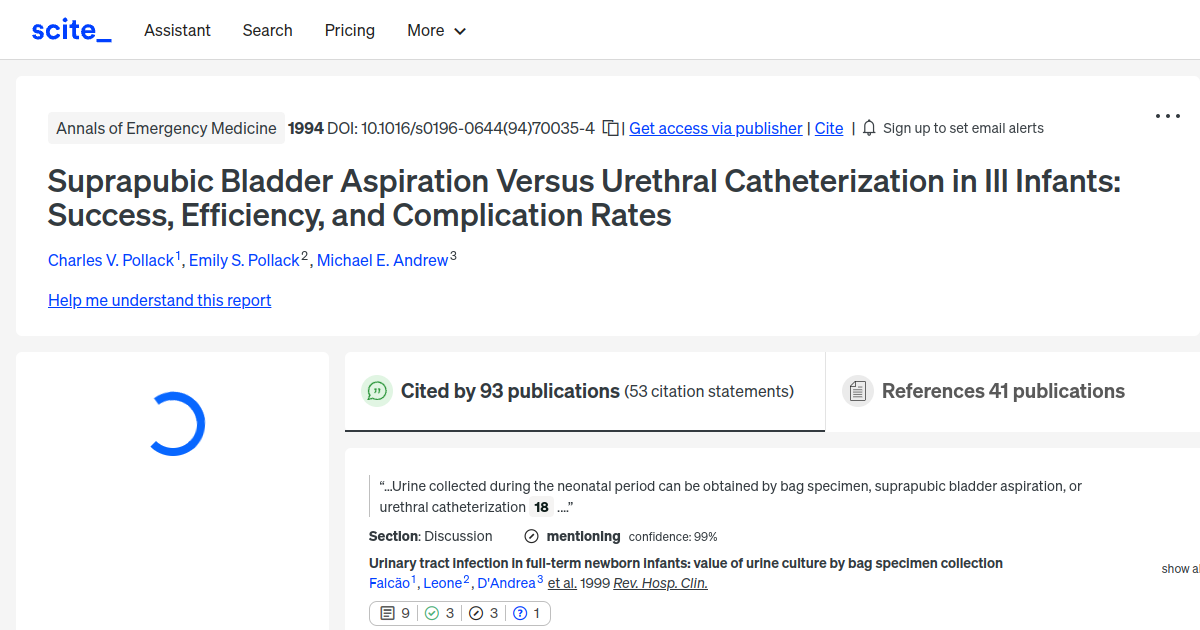Viewport: 1200px width, 630px height.
Task: Click the Cite link
Action: click(828, 128)
